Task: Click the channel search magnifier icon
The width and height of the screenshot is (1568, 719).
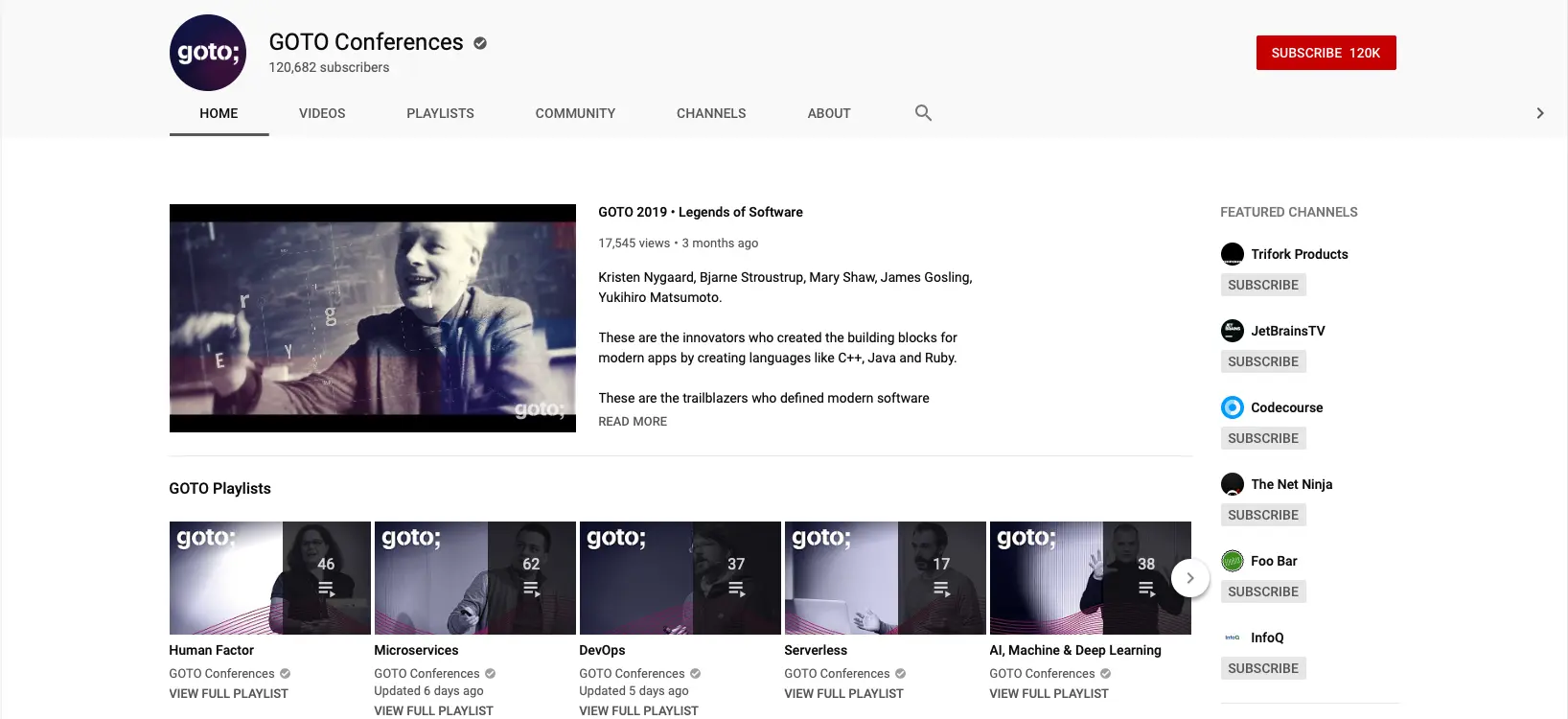Action: [923, 113]
